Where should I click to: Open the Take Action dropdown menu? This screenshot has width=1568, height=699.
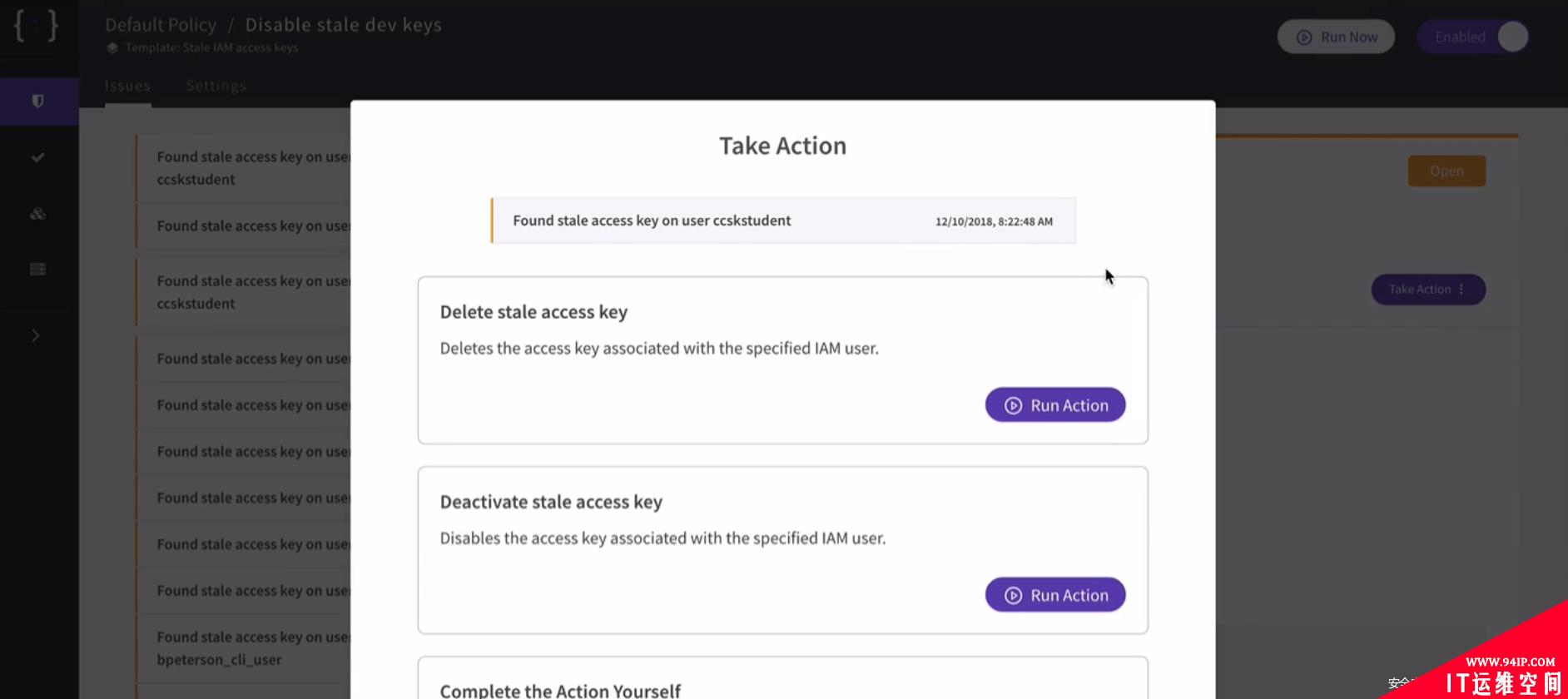1428,290
